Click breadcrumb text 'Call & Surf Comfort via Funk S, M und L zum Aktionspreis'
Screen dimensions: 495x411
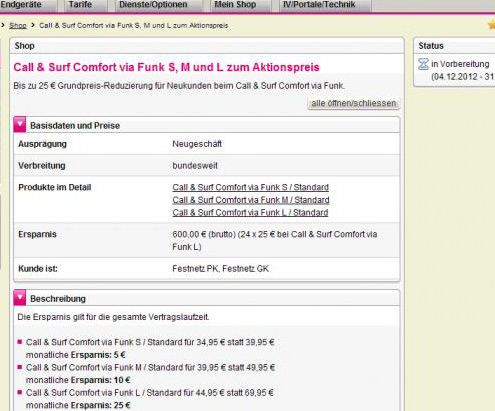[x=134, y=26]
